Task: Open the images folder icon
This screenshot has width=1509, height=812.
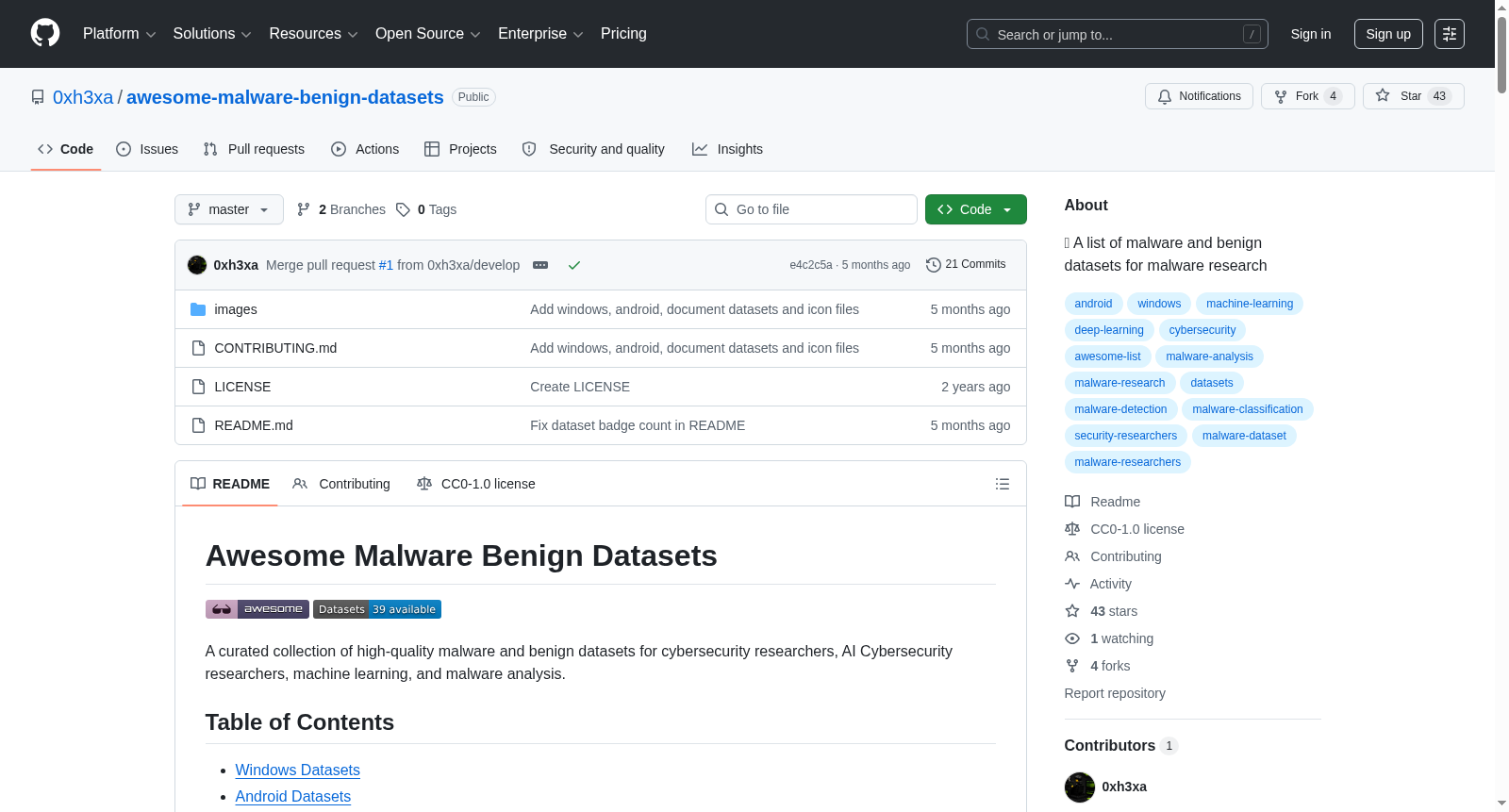Action: [198, 309]
